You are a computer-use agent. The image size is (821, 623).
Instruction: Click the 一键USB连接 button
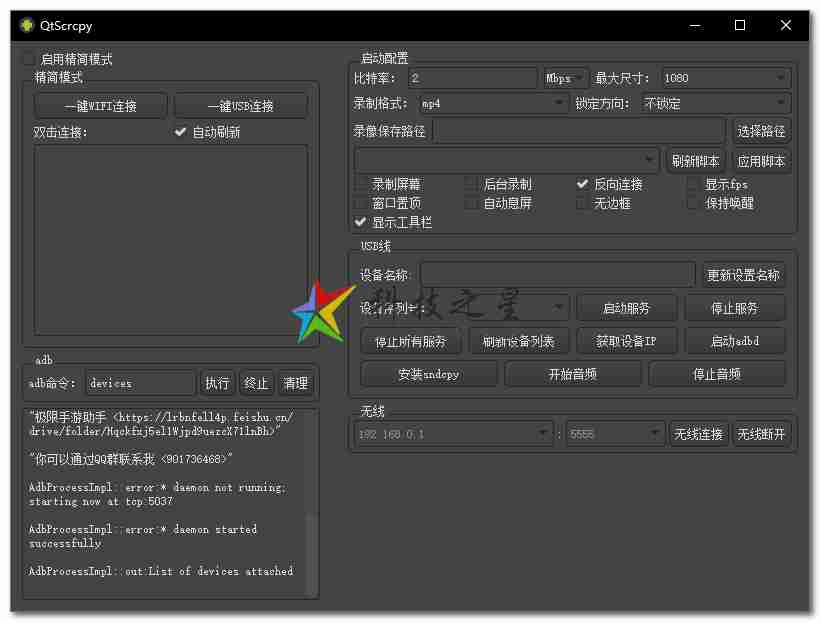pos(241,105)
